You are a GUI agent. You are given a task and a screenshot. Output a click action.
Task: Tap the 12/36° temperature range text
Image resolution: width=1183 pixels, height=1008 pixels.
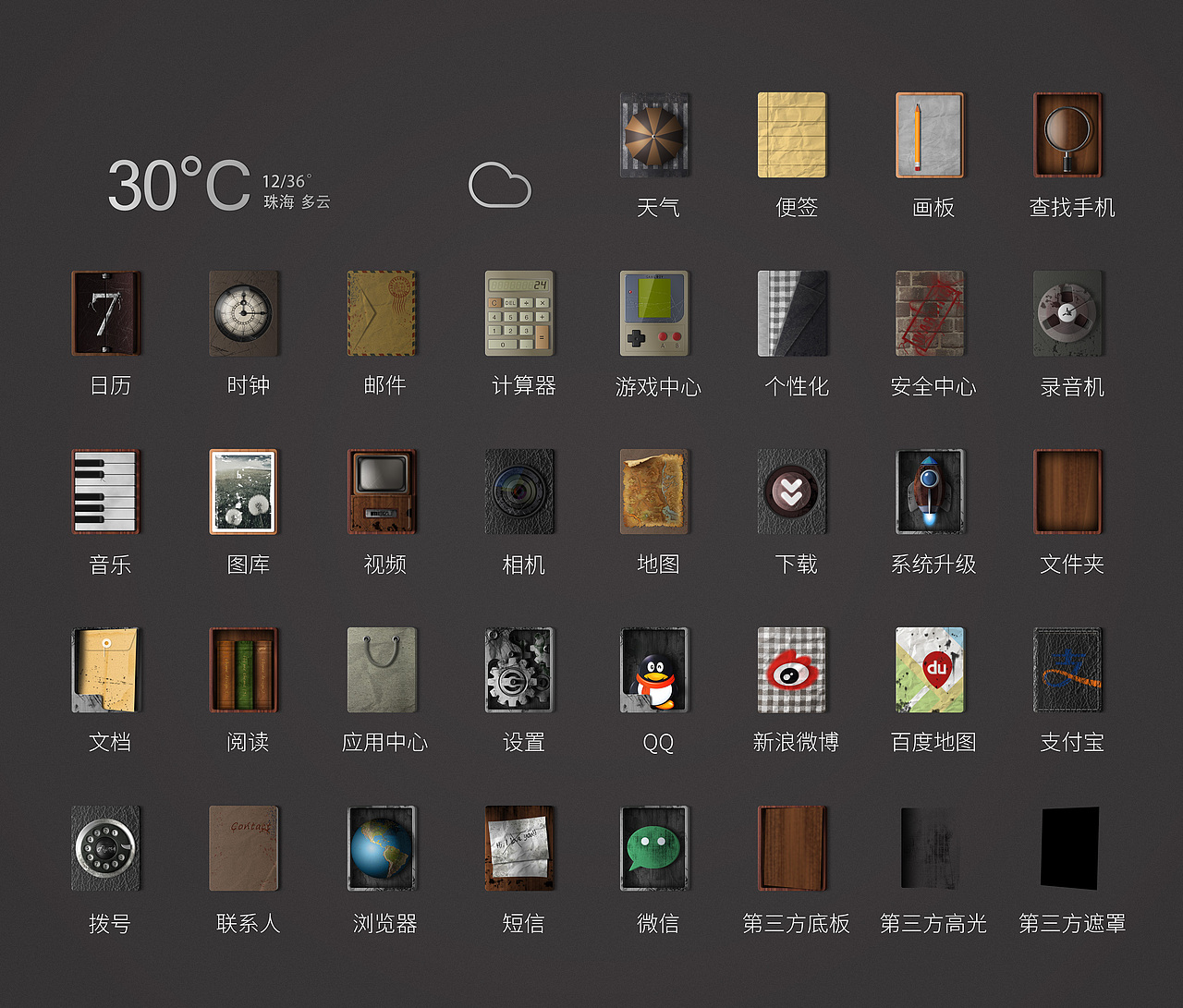point(287,181)
